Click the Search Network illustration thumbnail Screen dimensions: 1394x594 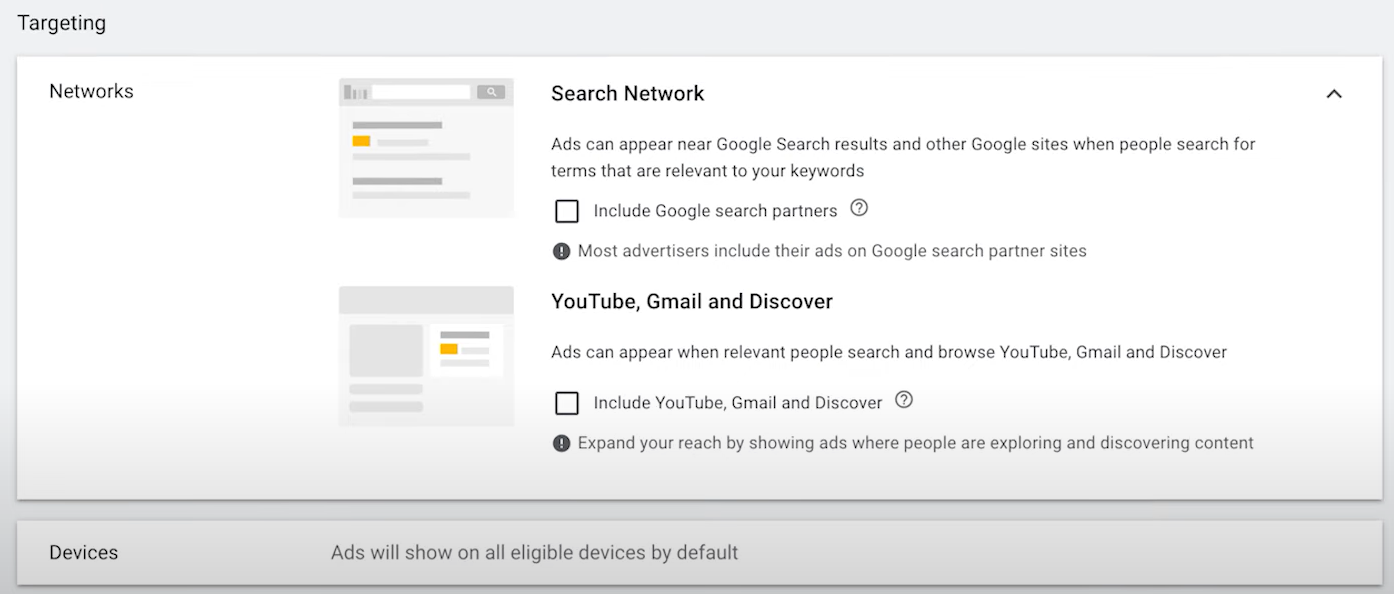pyautogui.click(x=426, y=147)
